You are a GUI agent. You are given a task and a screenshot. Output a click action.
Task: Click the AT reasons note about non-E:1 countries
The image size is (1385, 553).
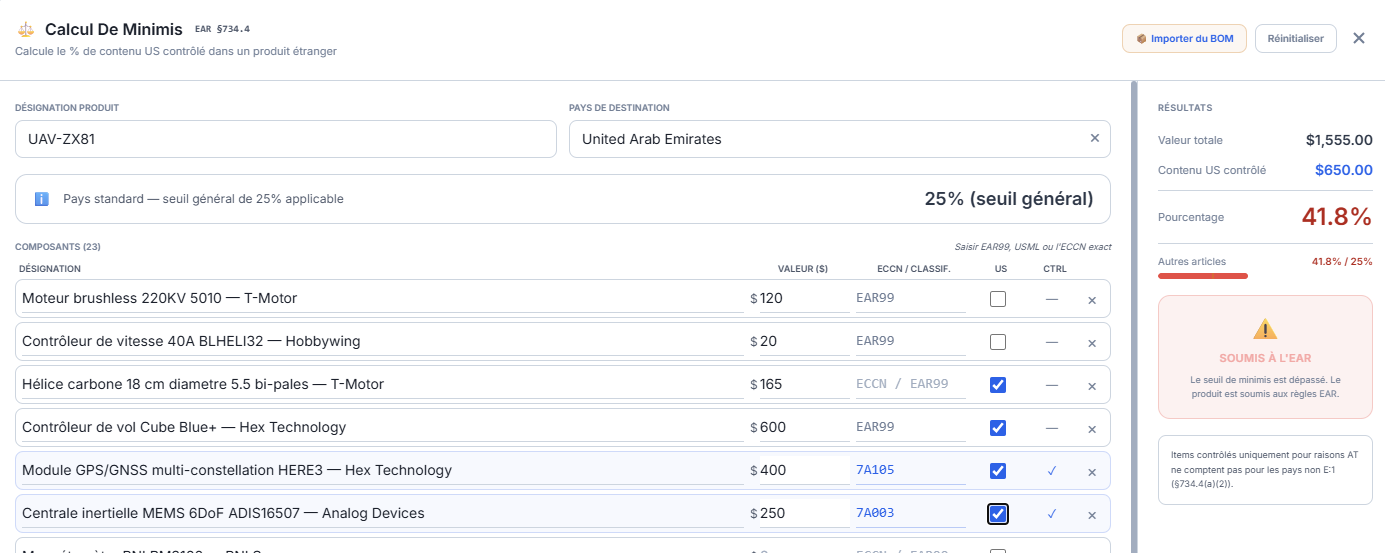pos(1265,469)
